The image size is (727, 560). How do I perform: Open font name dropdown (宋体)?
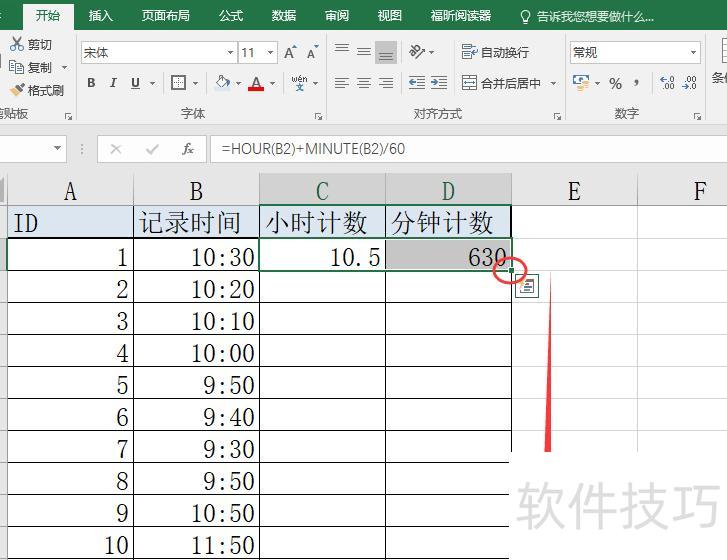pos(230,52)
